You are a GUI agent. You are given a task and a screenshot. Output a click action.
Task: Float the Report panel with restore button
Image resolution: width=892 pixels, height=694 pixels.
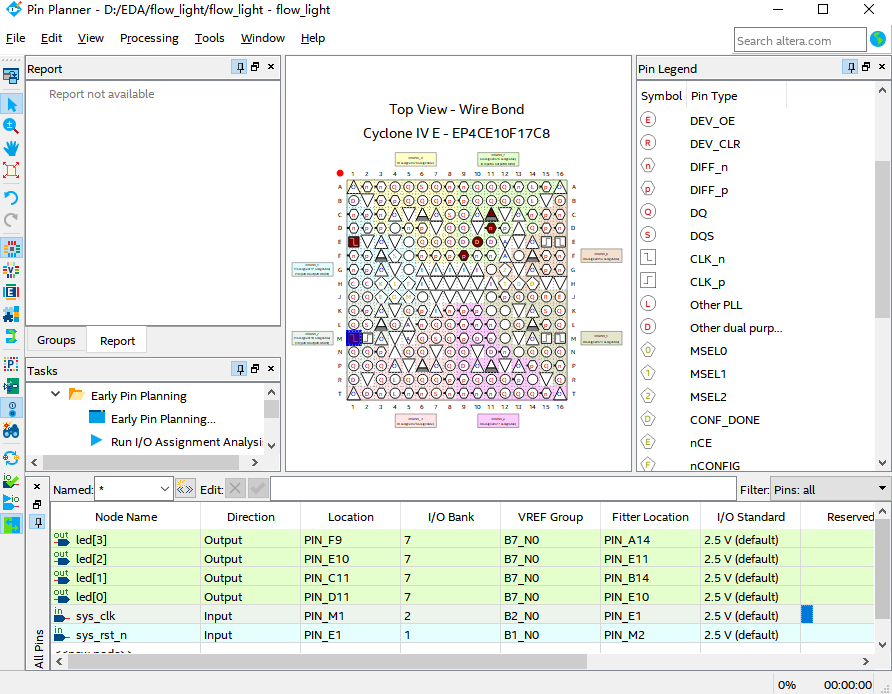[x=255, y=67]
